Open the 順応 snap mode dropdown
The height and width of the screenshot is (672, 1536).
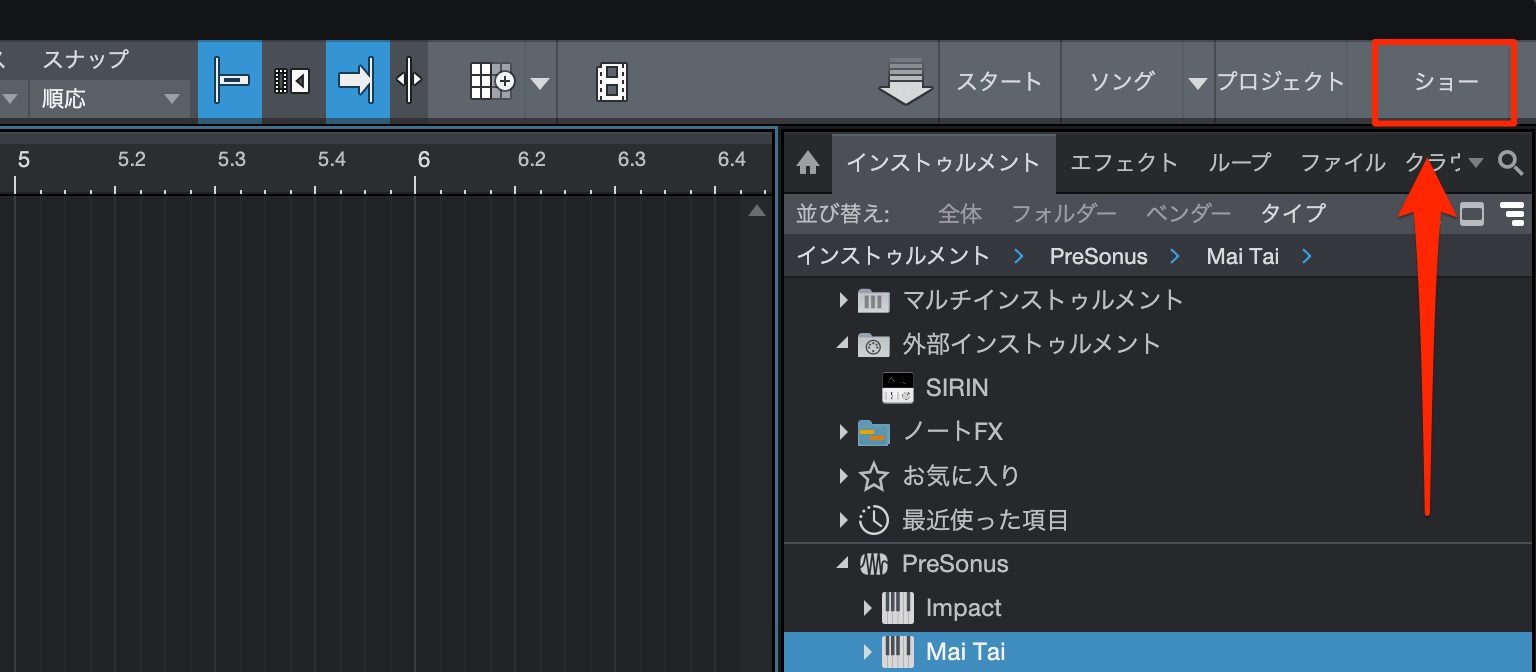(109, 99)
